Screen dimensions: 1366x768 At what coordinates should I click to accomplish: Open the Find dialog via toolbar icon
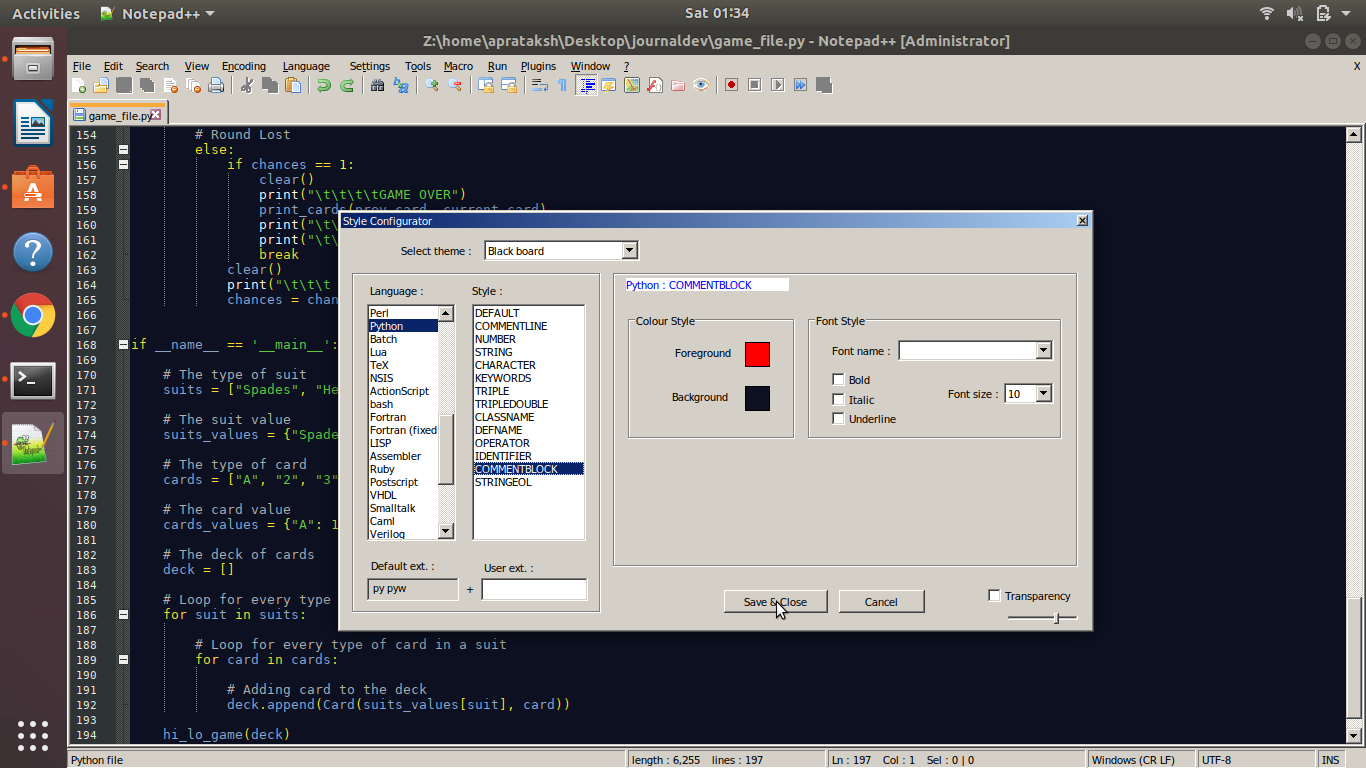coord(377,85)
